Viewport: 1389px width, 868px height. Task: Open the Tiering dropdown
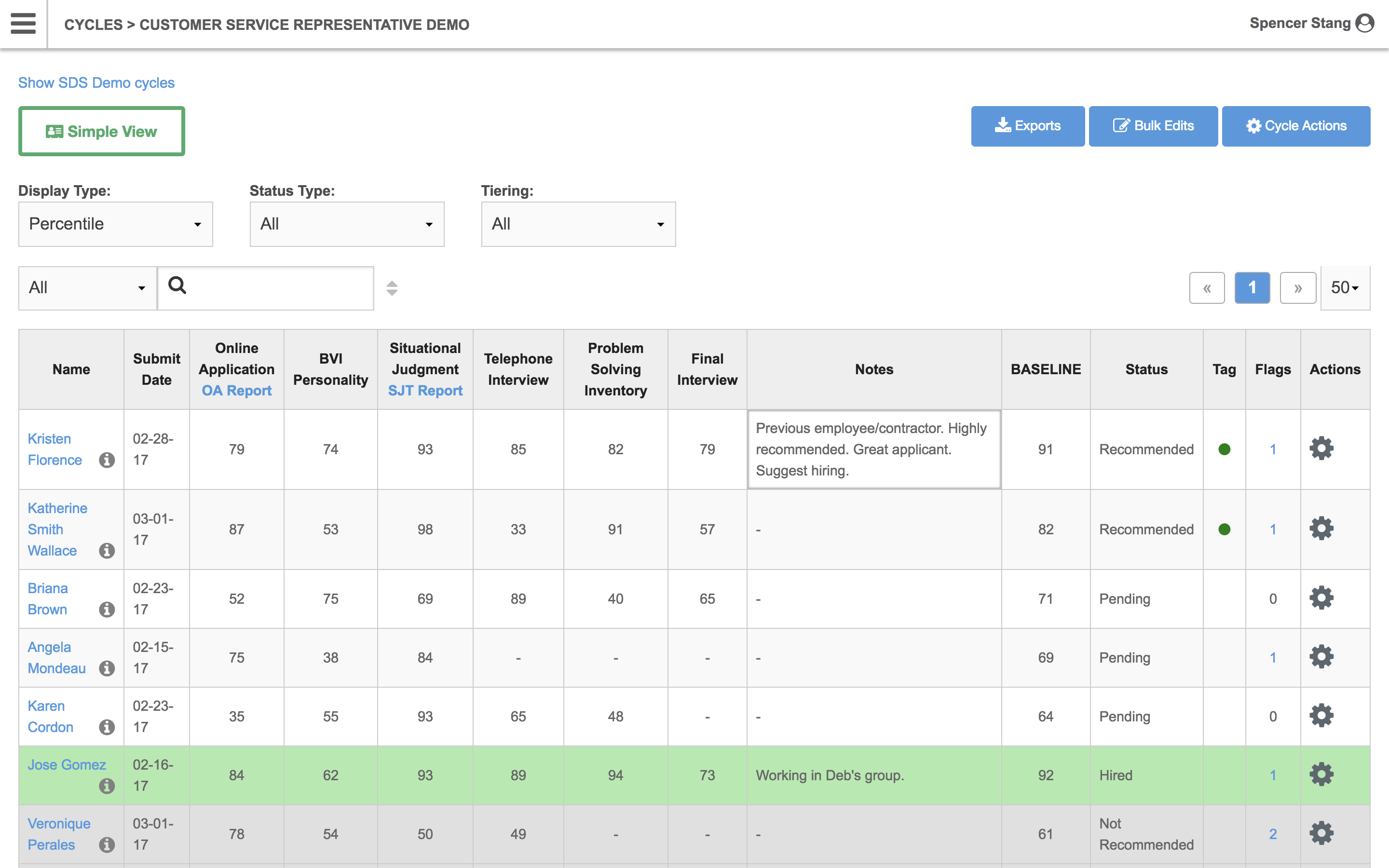578,224
